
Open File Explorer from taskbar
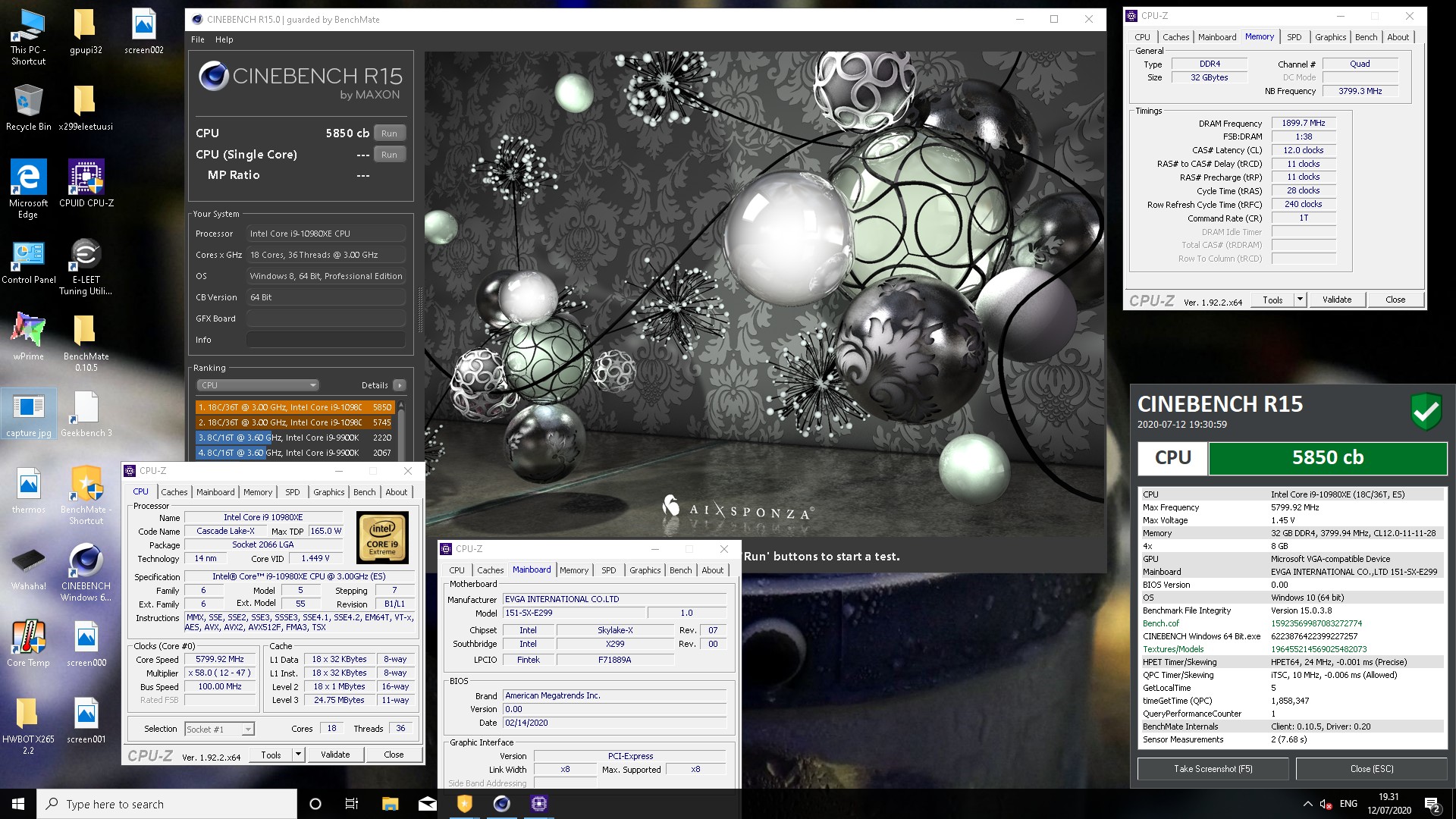[390, 804]
